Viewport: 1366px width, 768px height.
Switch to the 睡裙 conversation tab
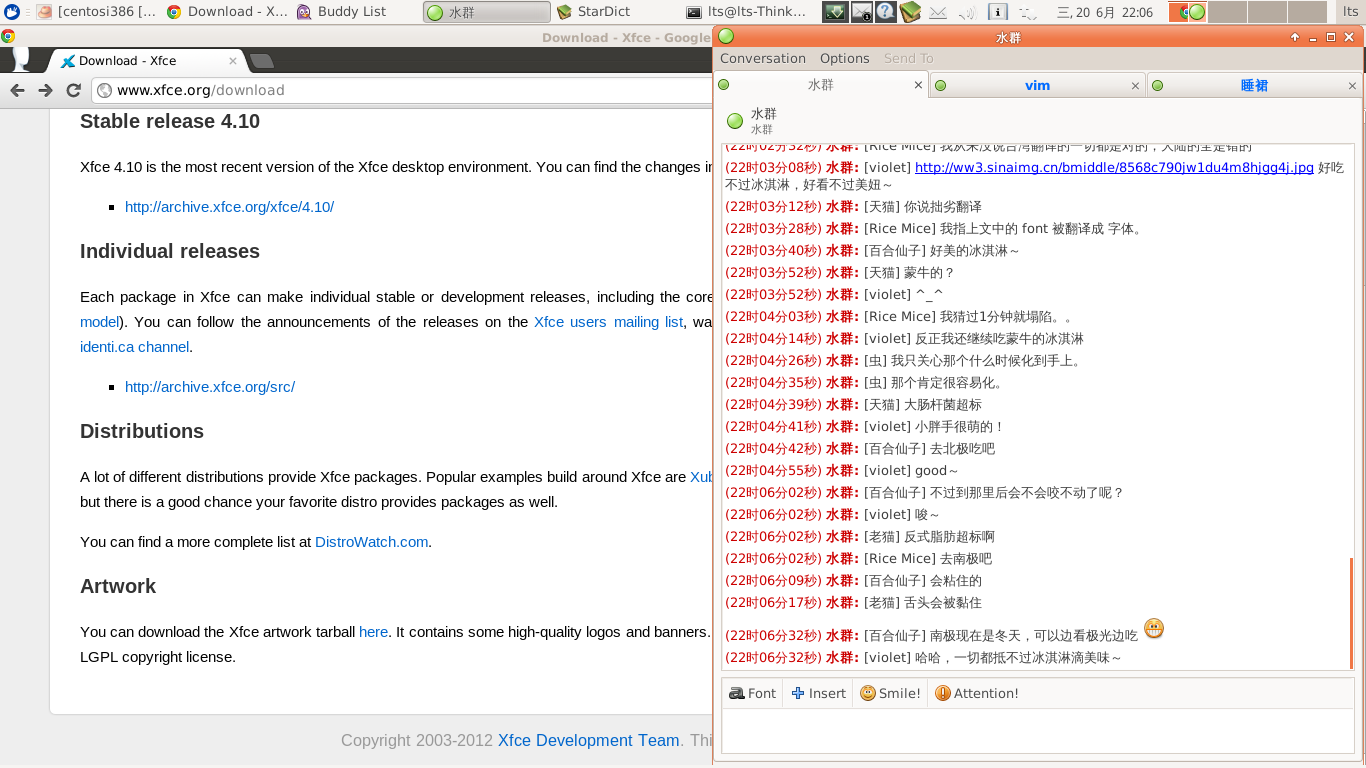[x=1254, y=85]
